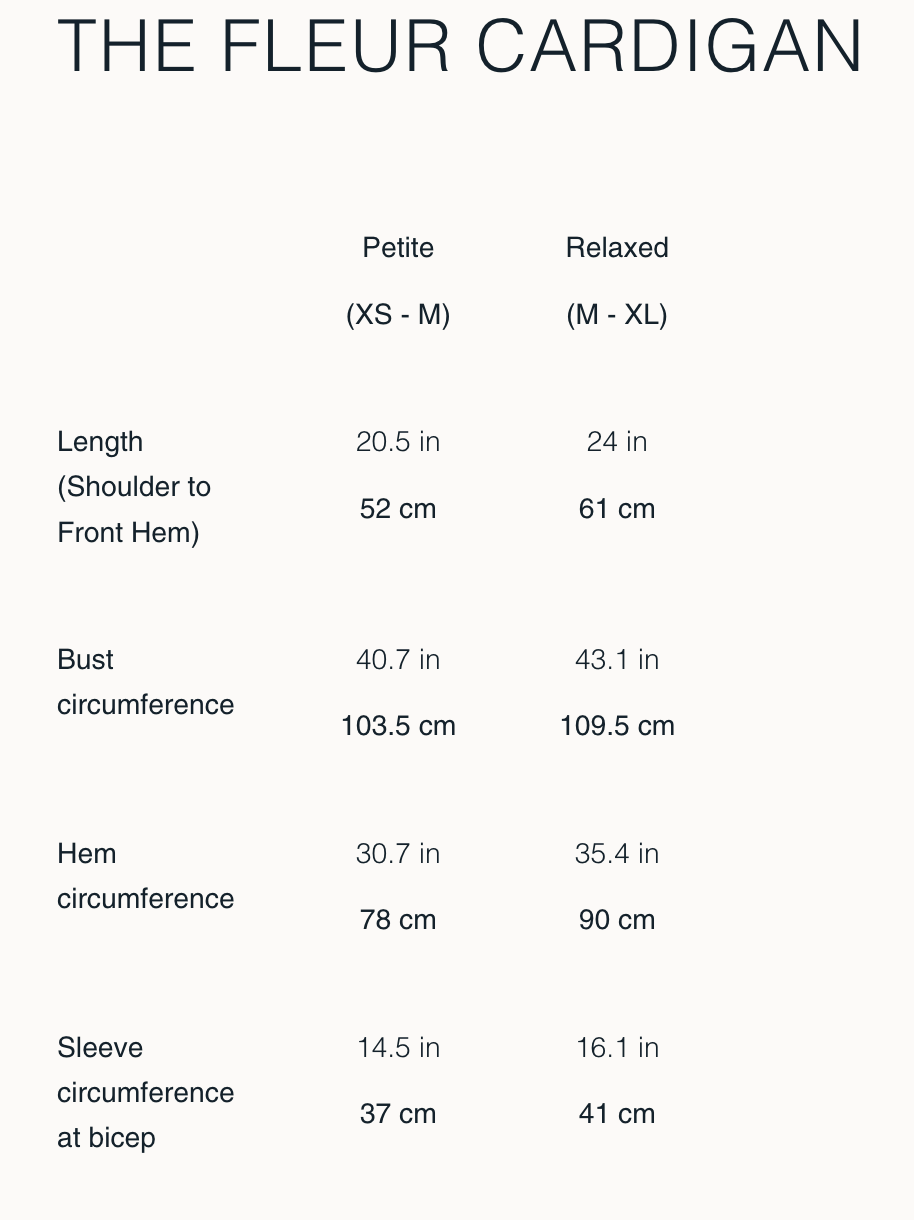Select the Bust circumference row label
This screenshot has width=914, height=1220.
click(x=145, y=682)
